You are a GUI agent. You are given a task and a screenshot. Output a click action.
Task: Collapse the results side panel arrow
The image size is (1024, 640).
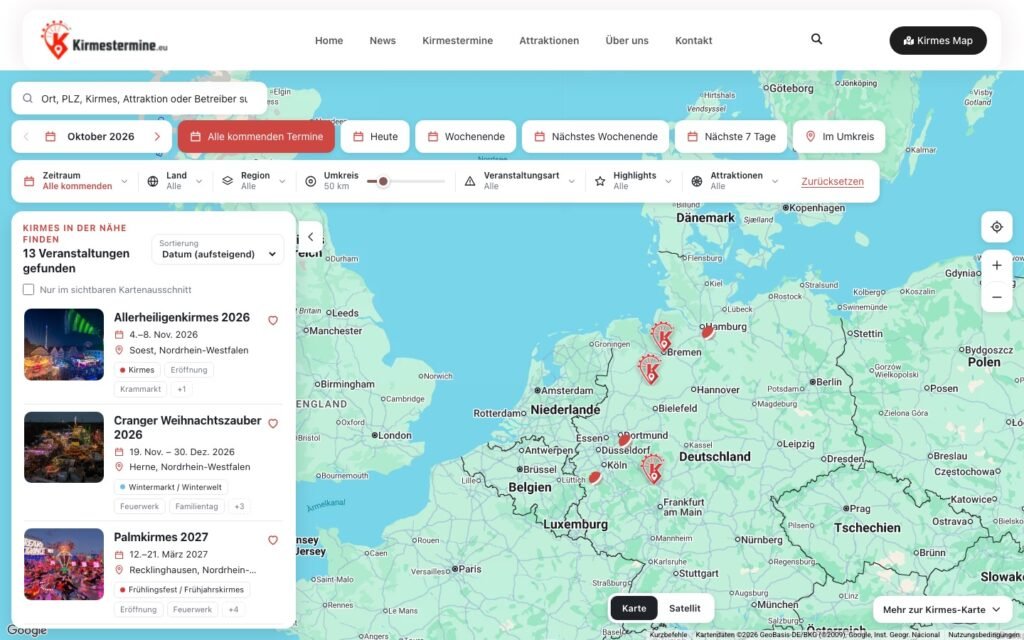coord(310,237)
